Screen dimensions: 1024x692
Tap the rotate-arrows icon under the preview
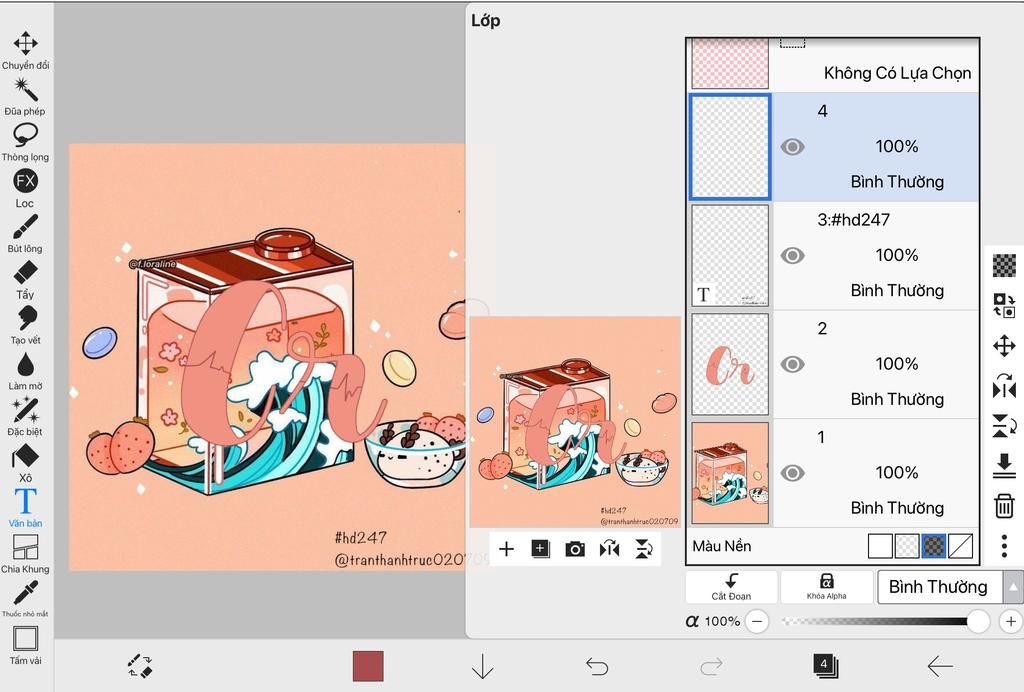tap(644, 549)
